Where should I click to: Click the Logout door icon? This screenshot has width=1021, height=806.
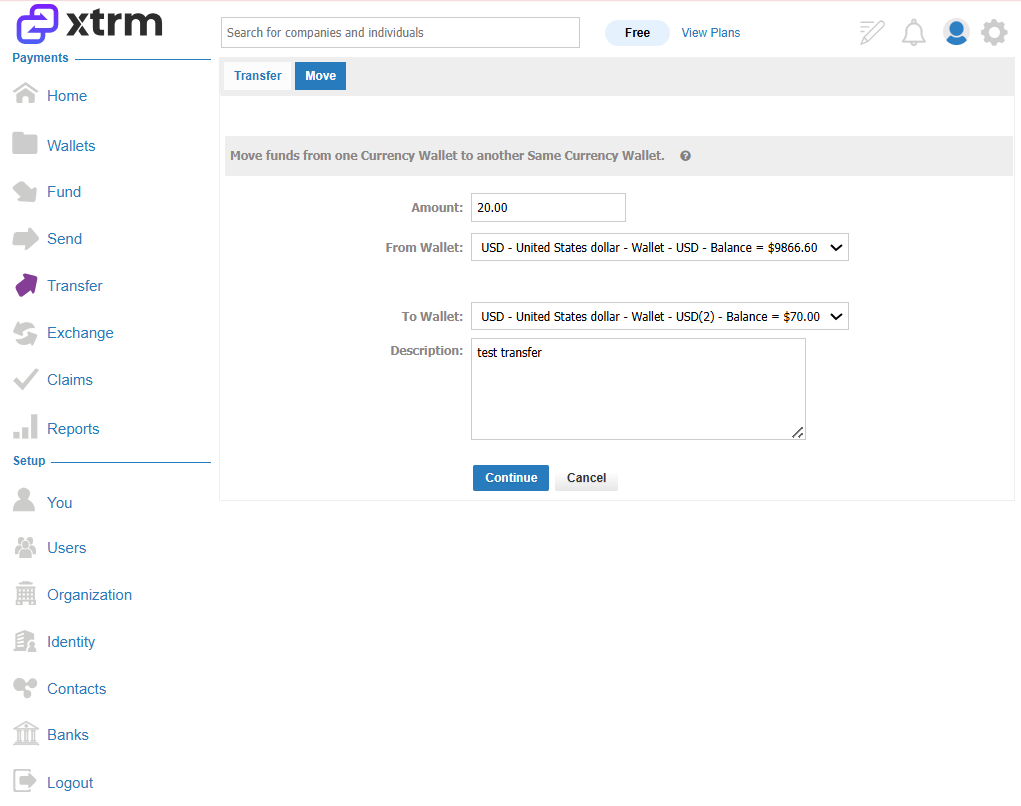tap(25, 781)
